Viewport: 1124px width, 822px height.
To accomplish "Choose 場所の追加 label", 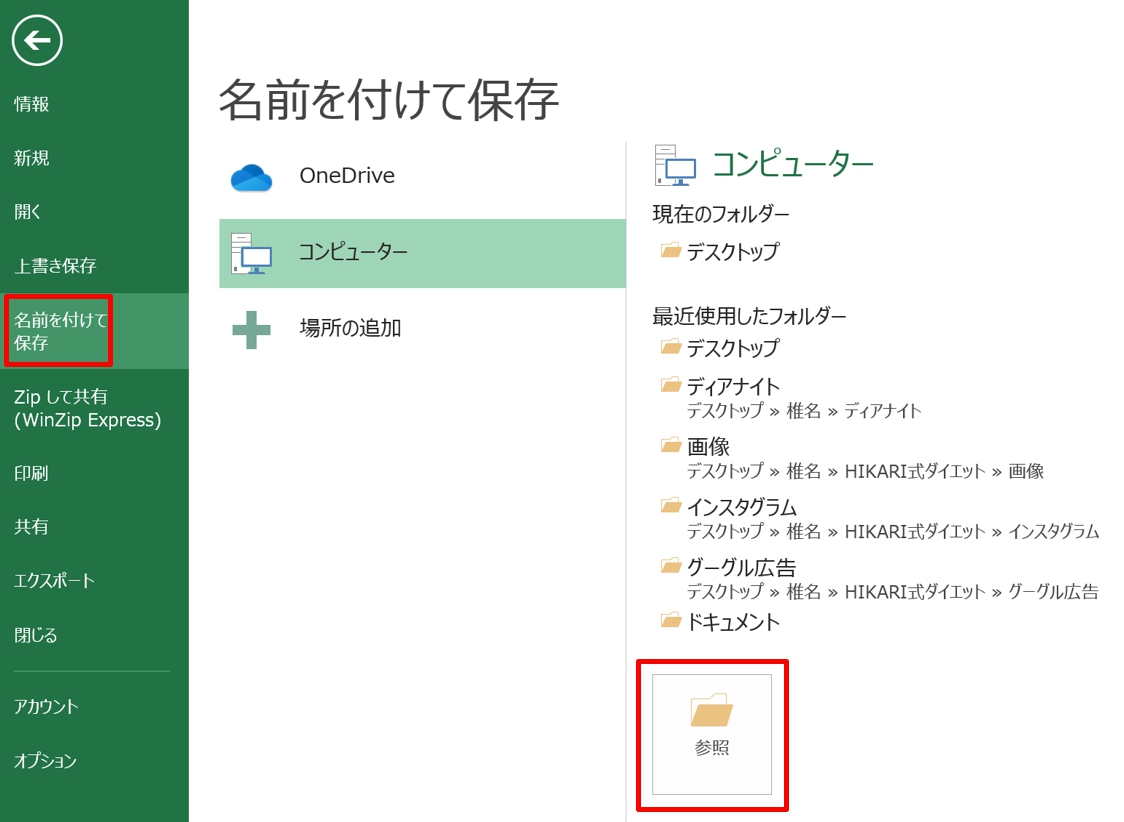I will click(x=351, y=328).
